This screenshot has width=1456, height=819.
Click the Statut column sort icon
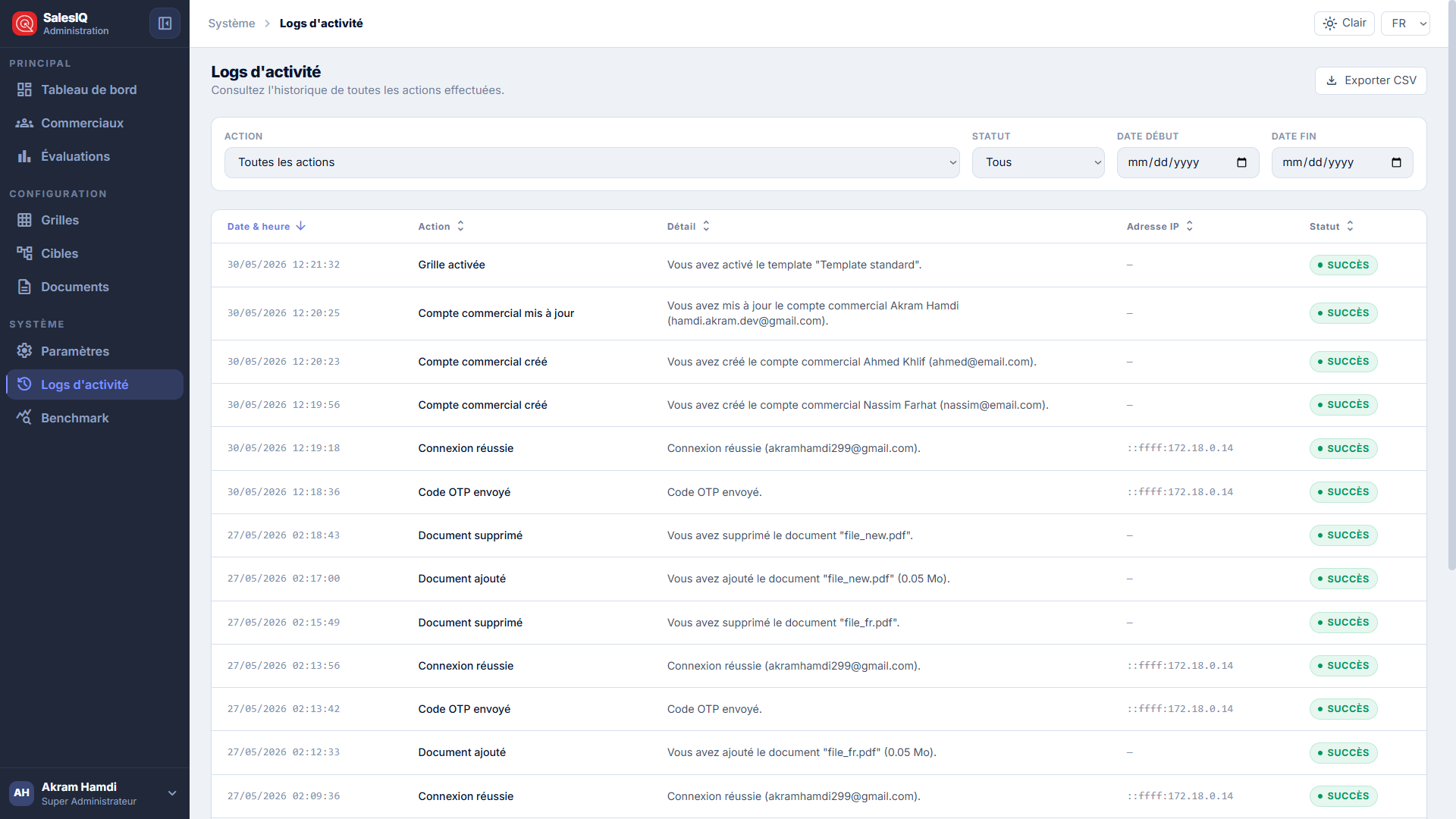1350,226
